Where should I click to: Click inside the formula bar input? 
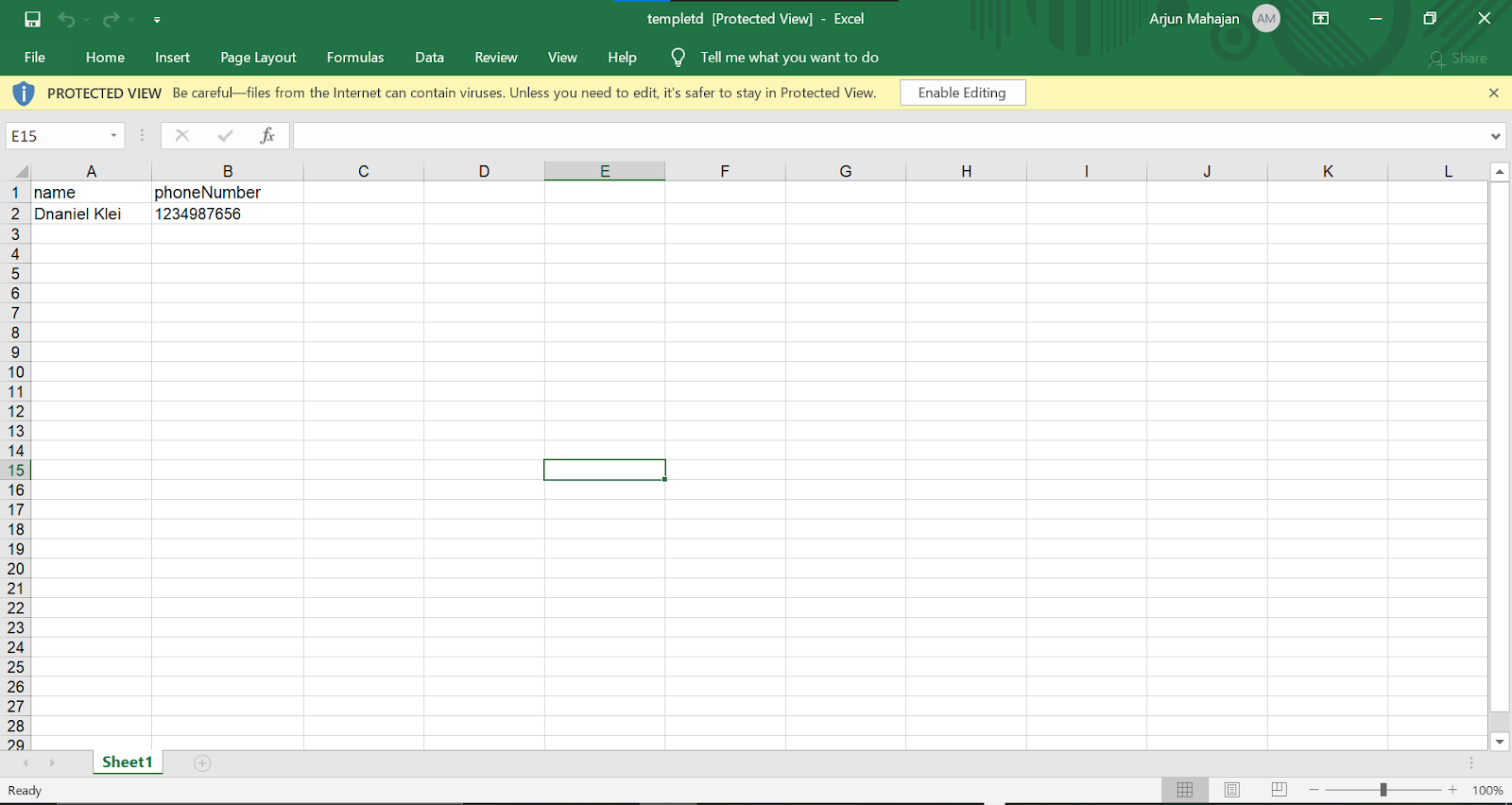tap(888, 136)
